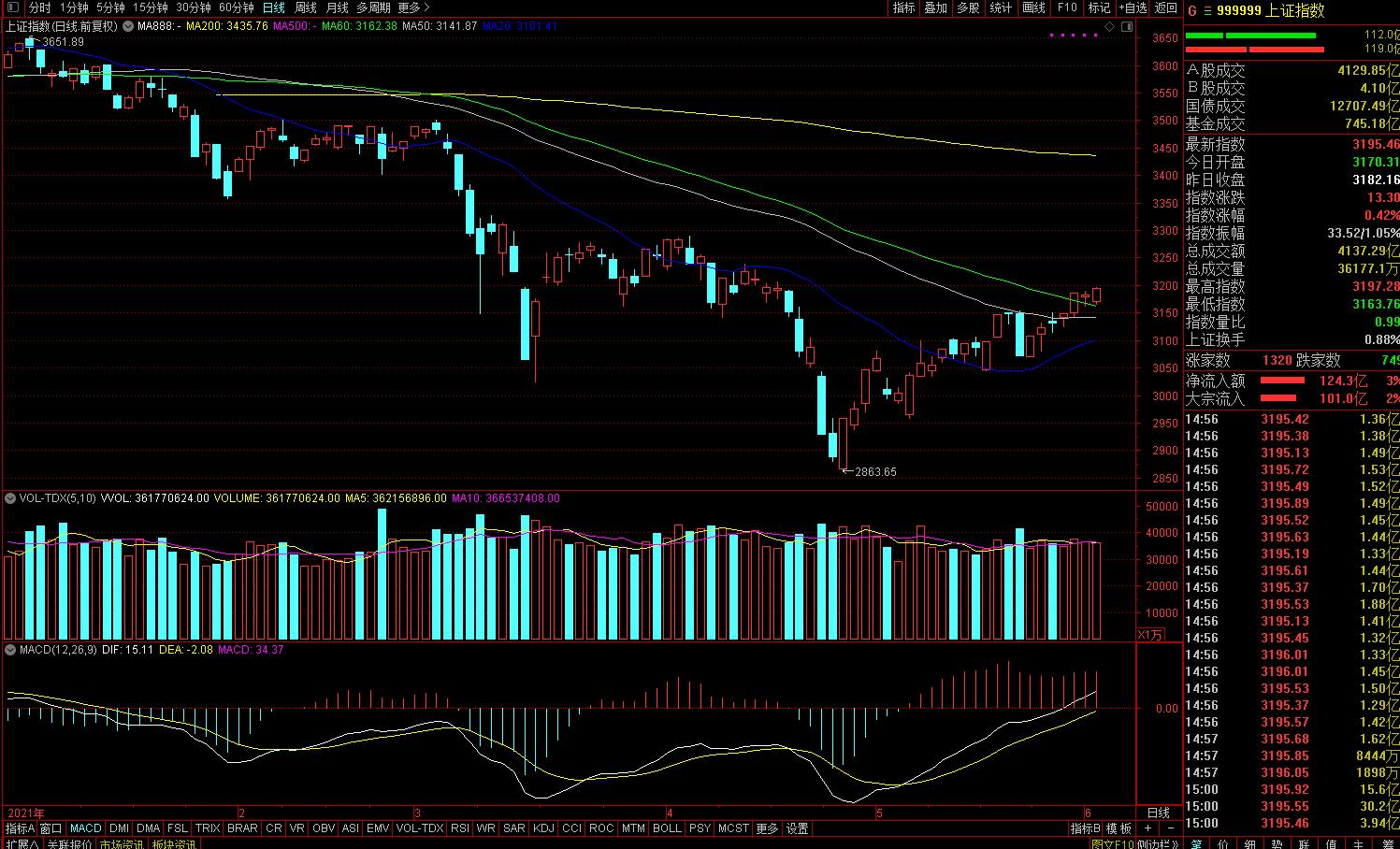Screen dimensions: 1400x849
Task: Select the BRAR indicator tab
Action: (242, 828)
